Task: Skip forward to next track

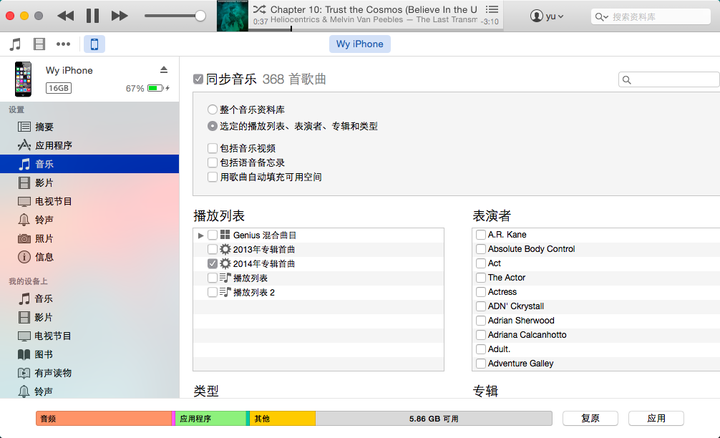Action: tap(119, 16)
